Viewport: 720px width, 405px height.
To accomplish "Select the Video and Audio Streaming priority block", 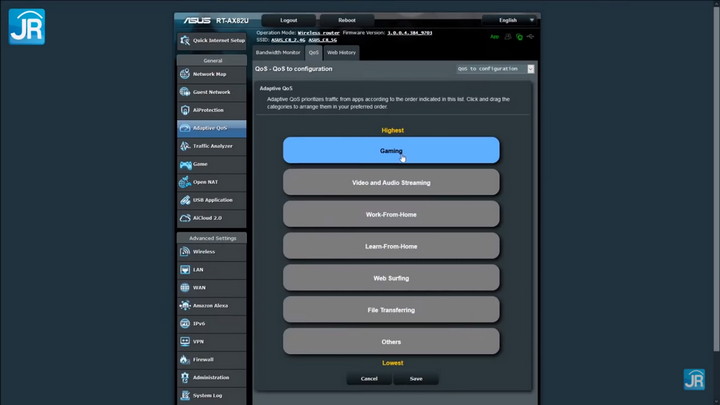I will tap(391, 183).
